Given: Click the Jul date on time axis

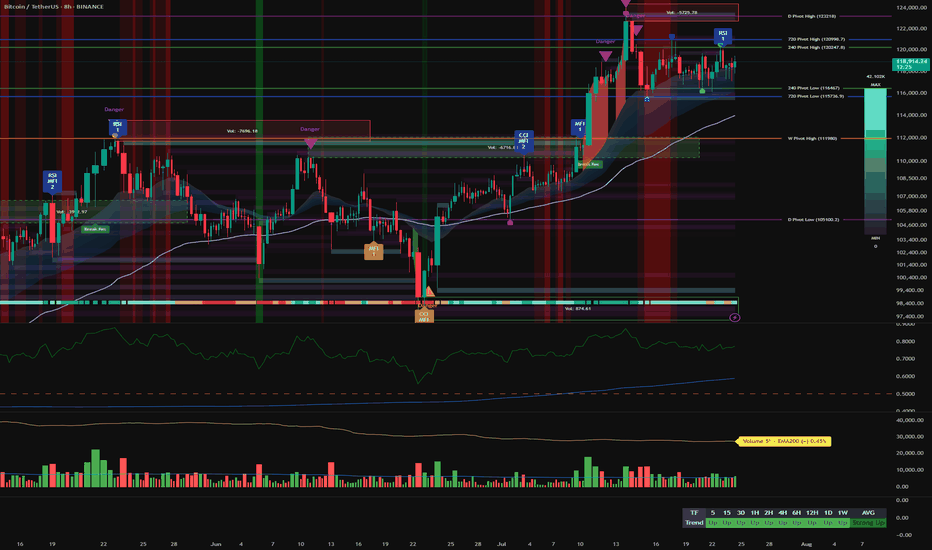Looking at the screenshot, I should click(502, 544).
